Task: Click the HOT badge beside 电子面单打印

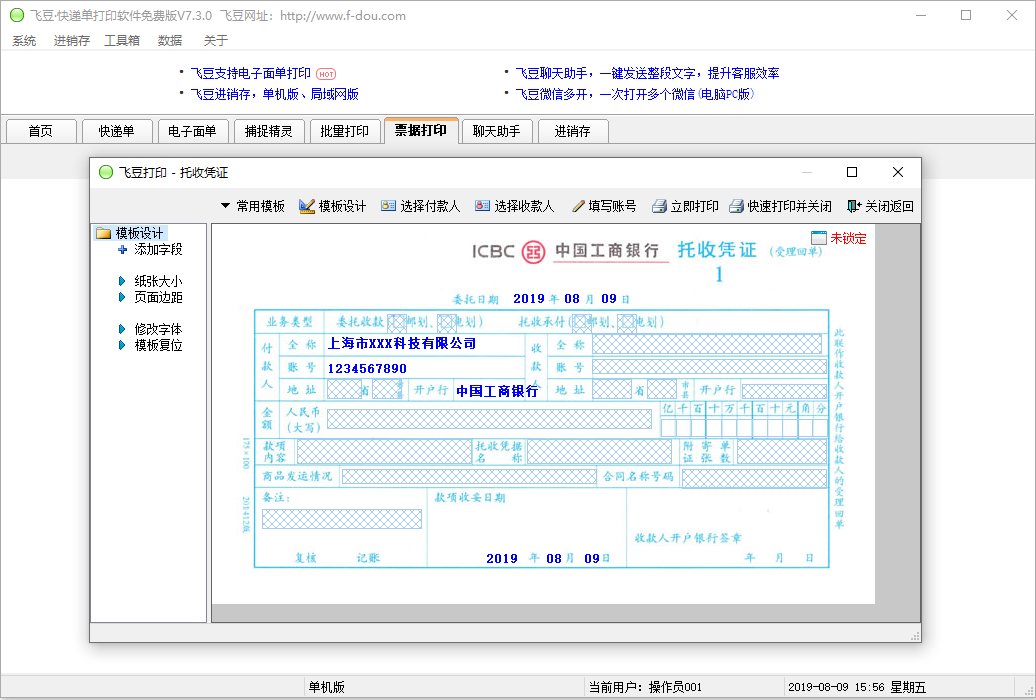Action: point(326,74)
